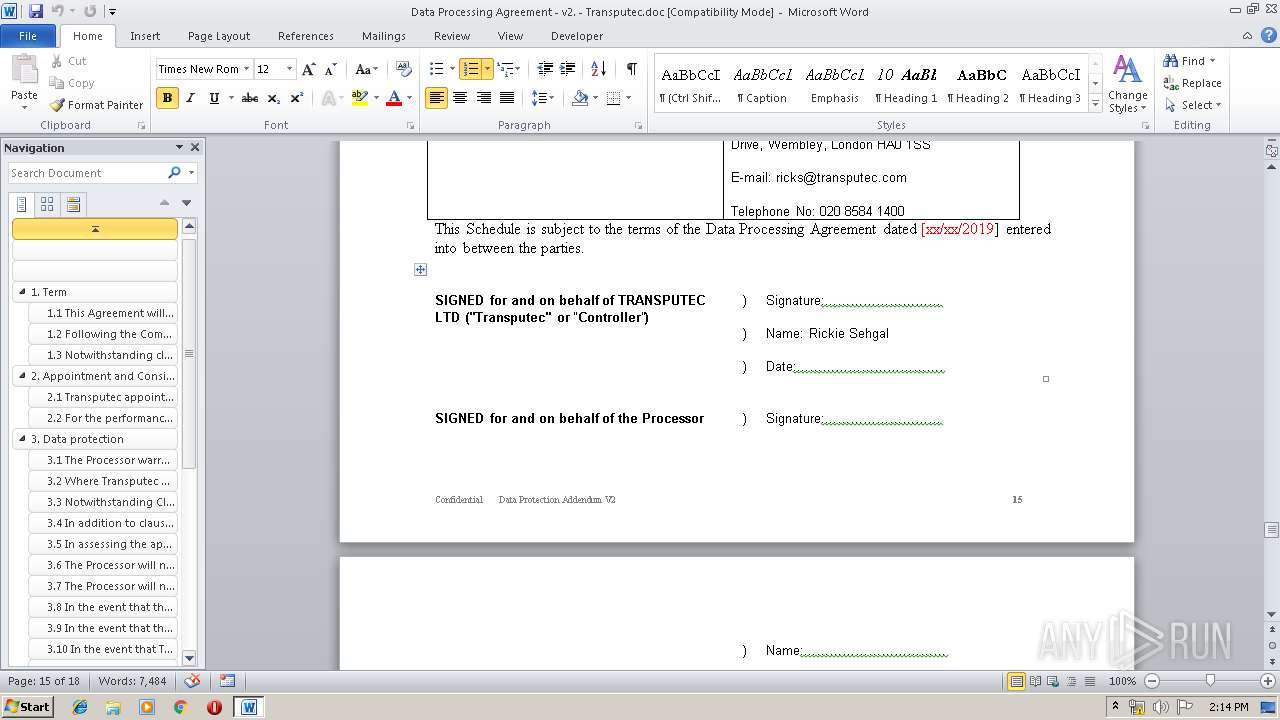This screenshot has height=720, width=1280.
Task: Click Clear Formatting icon
Action: coord(404,69)
